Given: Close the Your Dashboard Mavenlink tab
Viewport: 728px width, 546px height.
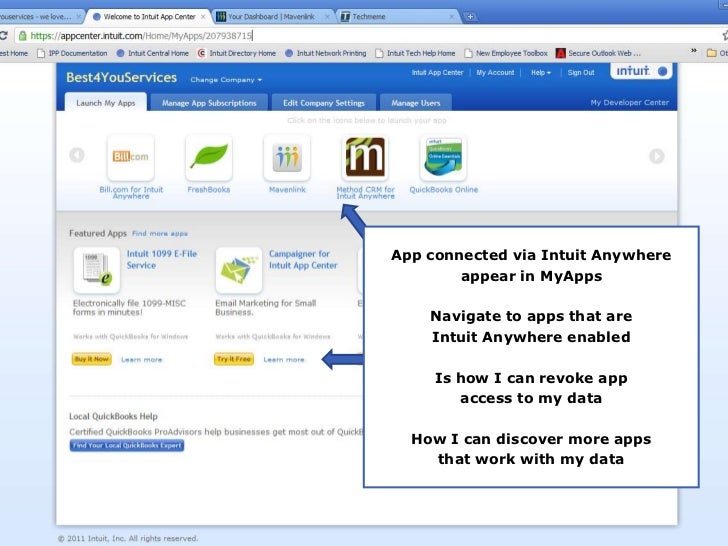Looking at the screenshot, I should 327,17.
